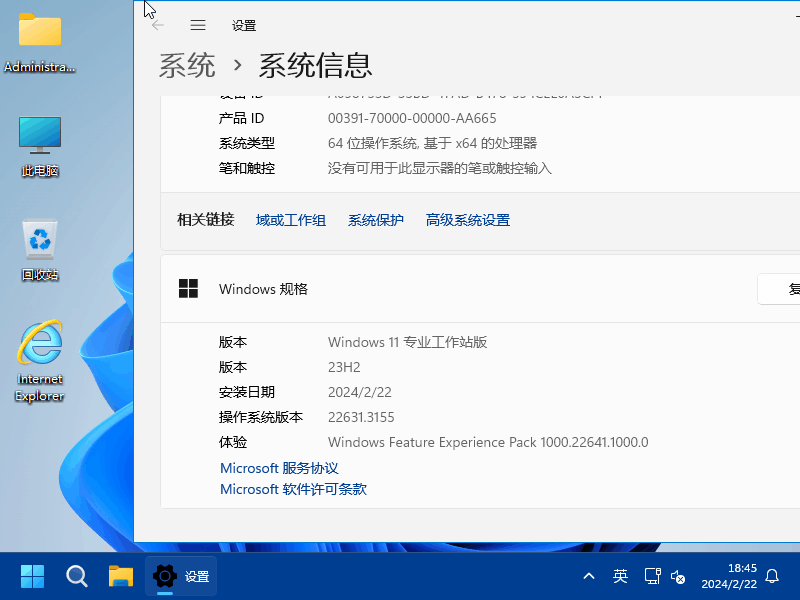Click the 体验 label

[233, 442]
